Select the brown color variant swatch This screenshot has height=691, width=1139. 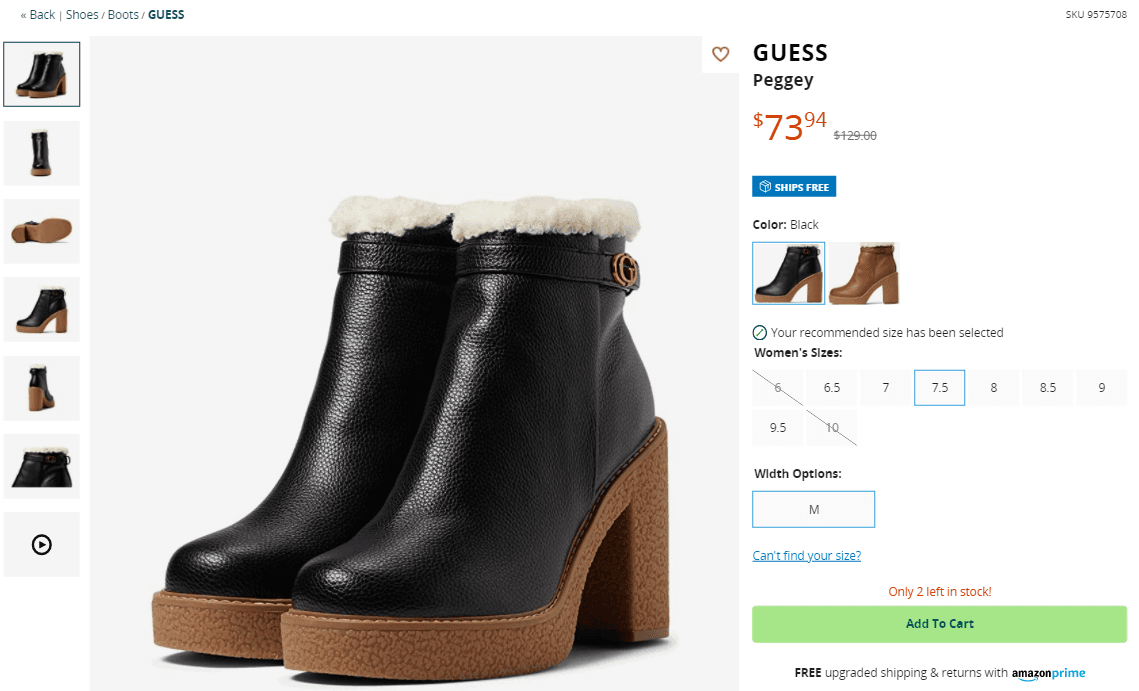point(864,272)
